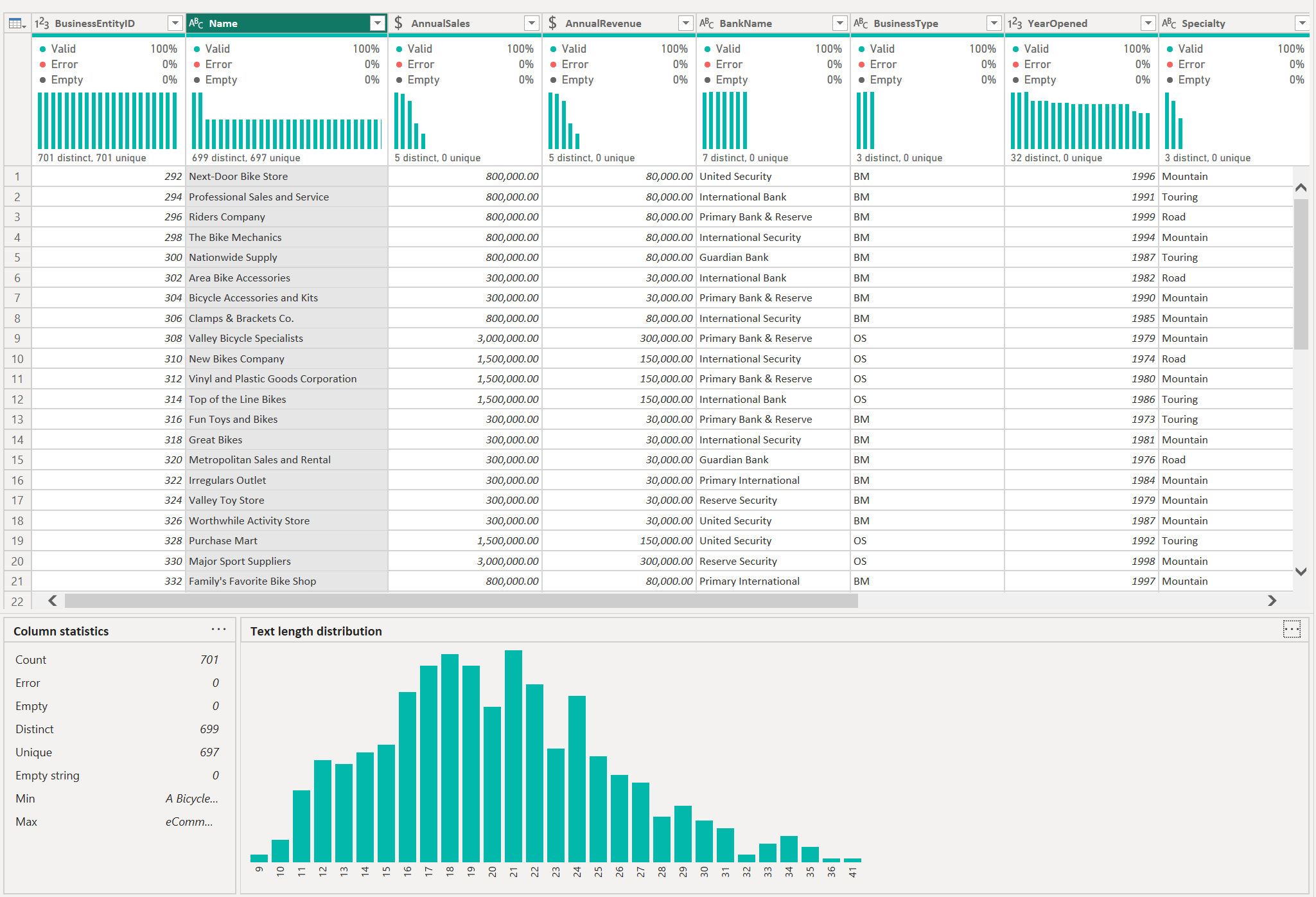Viewport: 1316px width, 897px height.
Task: Click the Name column text type icon
Action: pyautogui.click(x=197, y=24)
